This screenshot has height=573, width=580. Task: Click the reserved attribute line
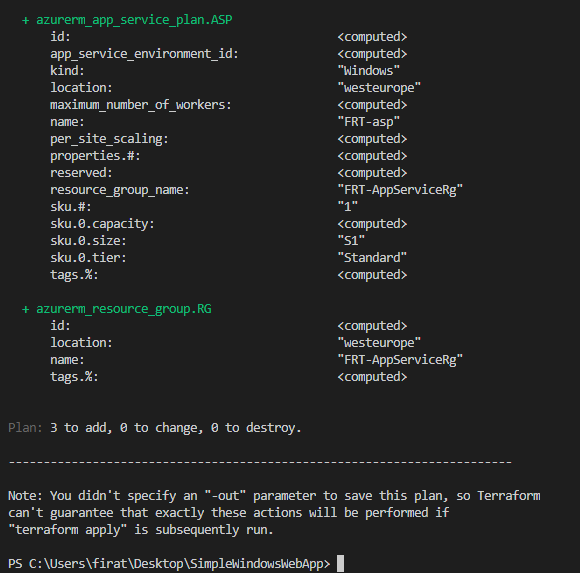pos(81,173)
